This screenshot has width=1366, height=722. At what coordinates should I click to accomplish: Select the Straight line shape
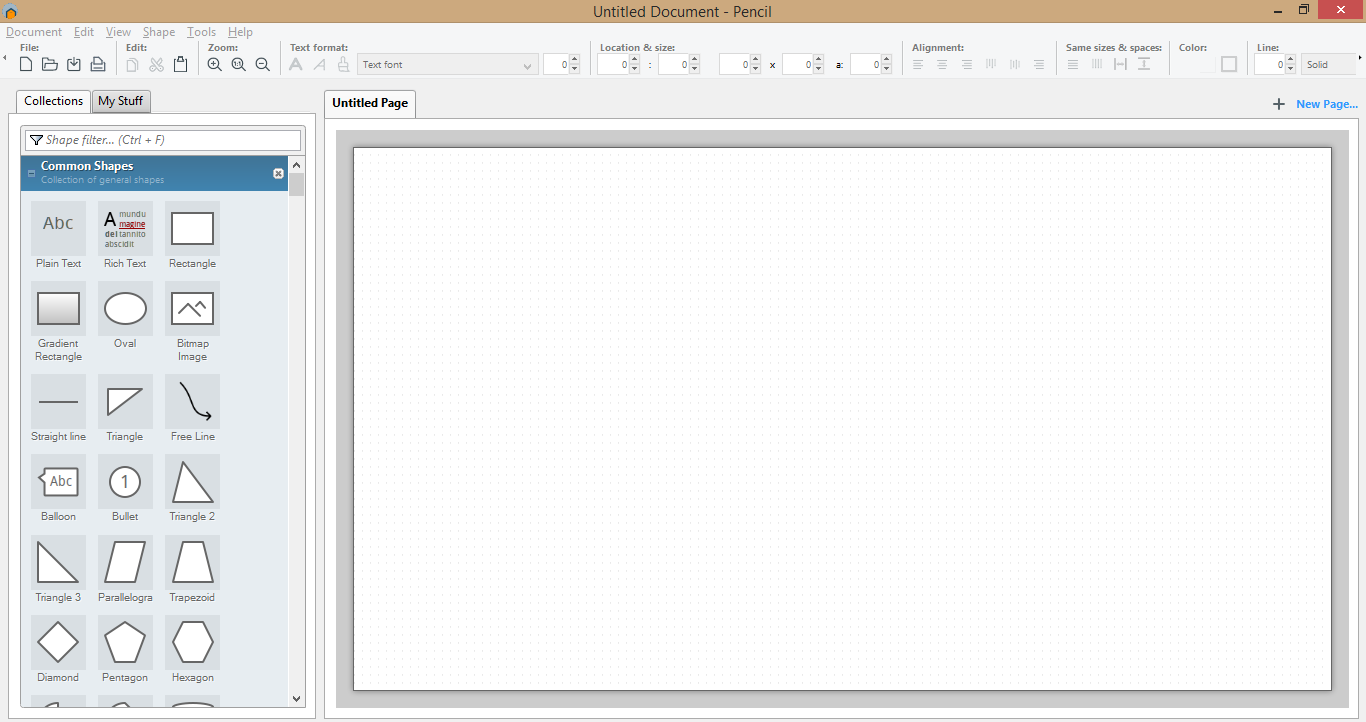(58, 409)
